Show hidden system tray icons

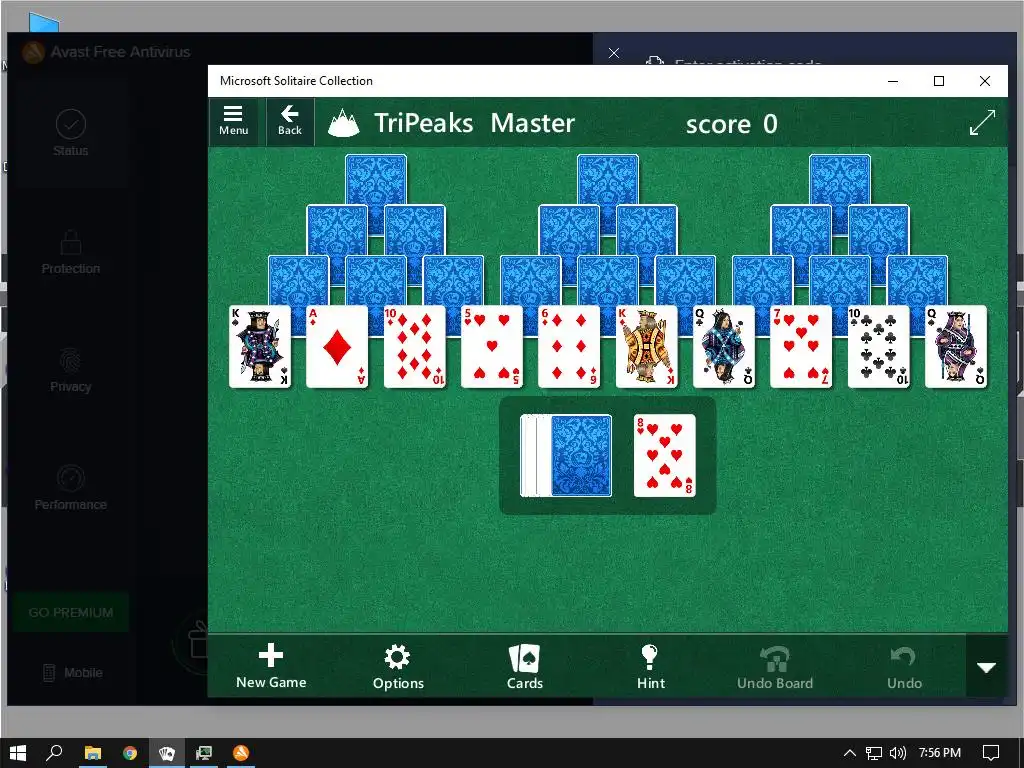tap(850, 753)
